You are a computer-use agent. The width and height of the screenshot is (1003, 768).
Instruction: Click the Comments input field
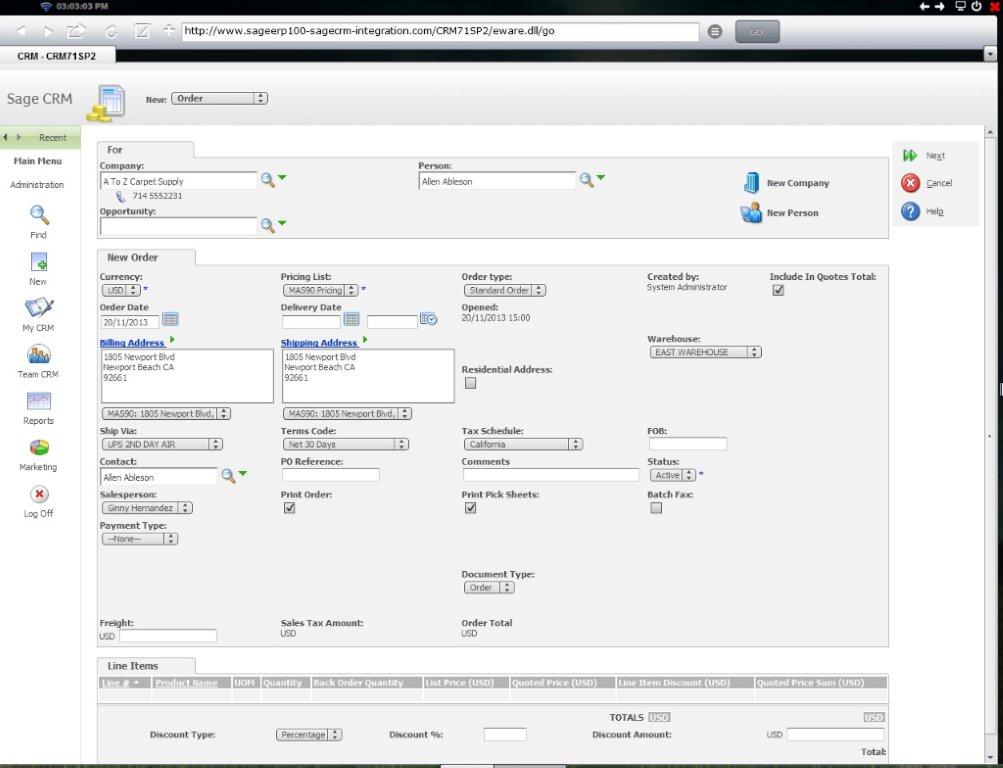[551, 475]
